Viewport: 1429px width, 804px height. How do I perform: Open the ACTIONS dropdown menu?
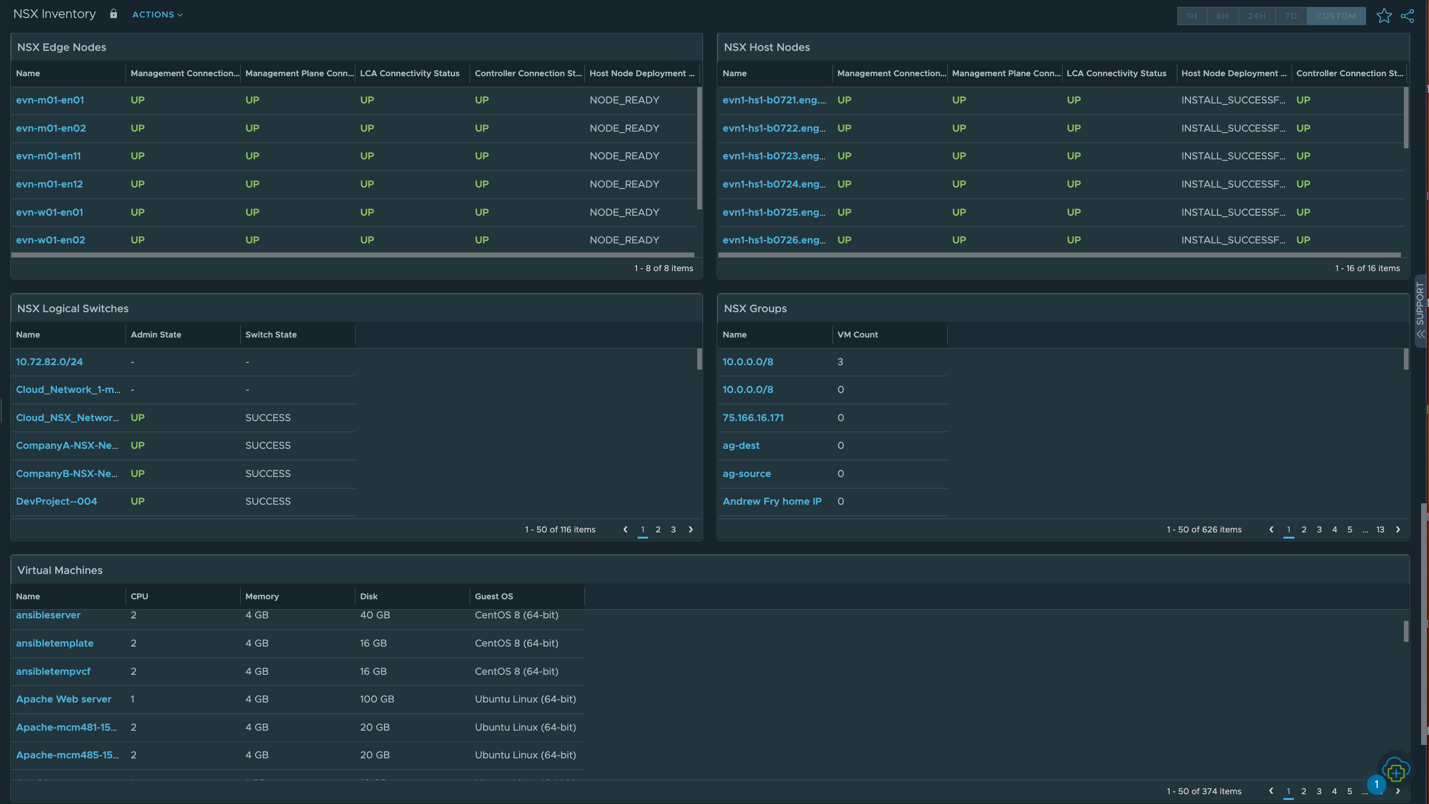157,15
